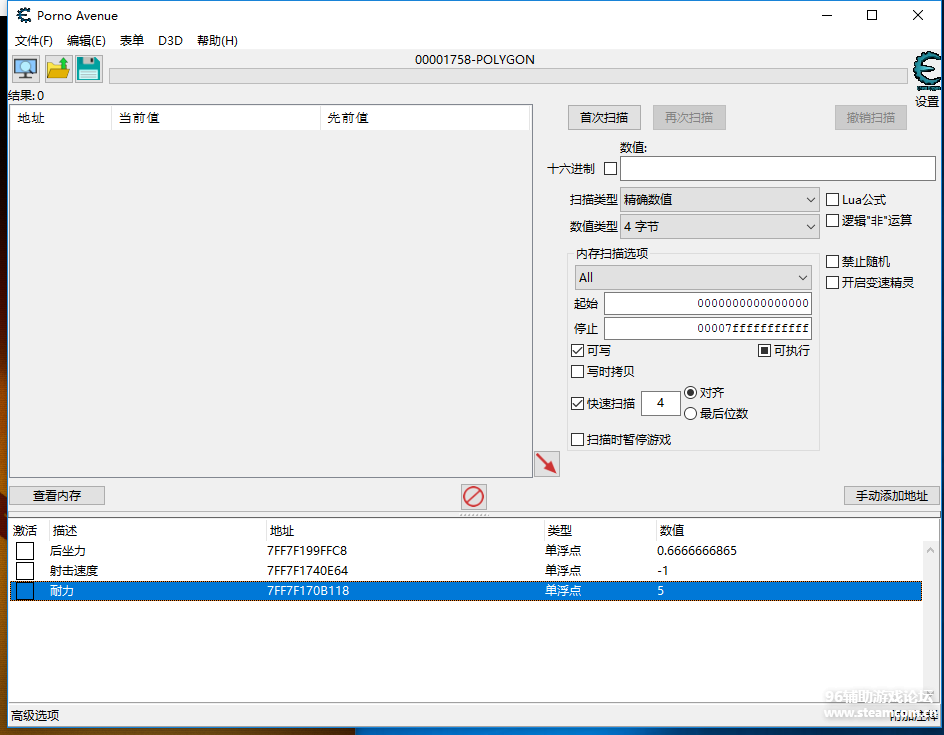The image size is (944, 735).
Task: Open the 文件 menu
Action: [33, 40]
